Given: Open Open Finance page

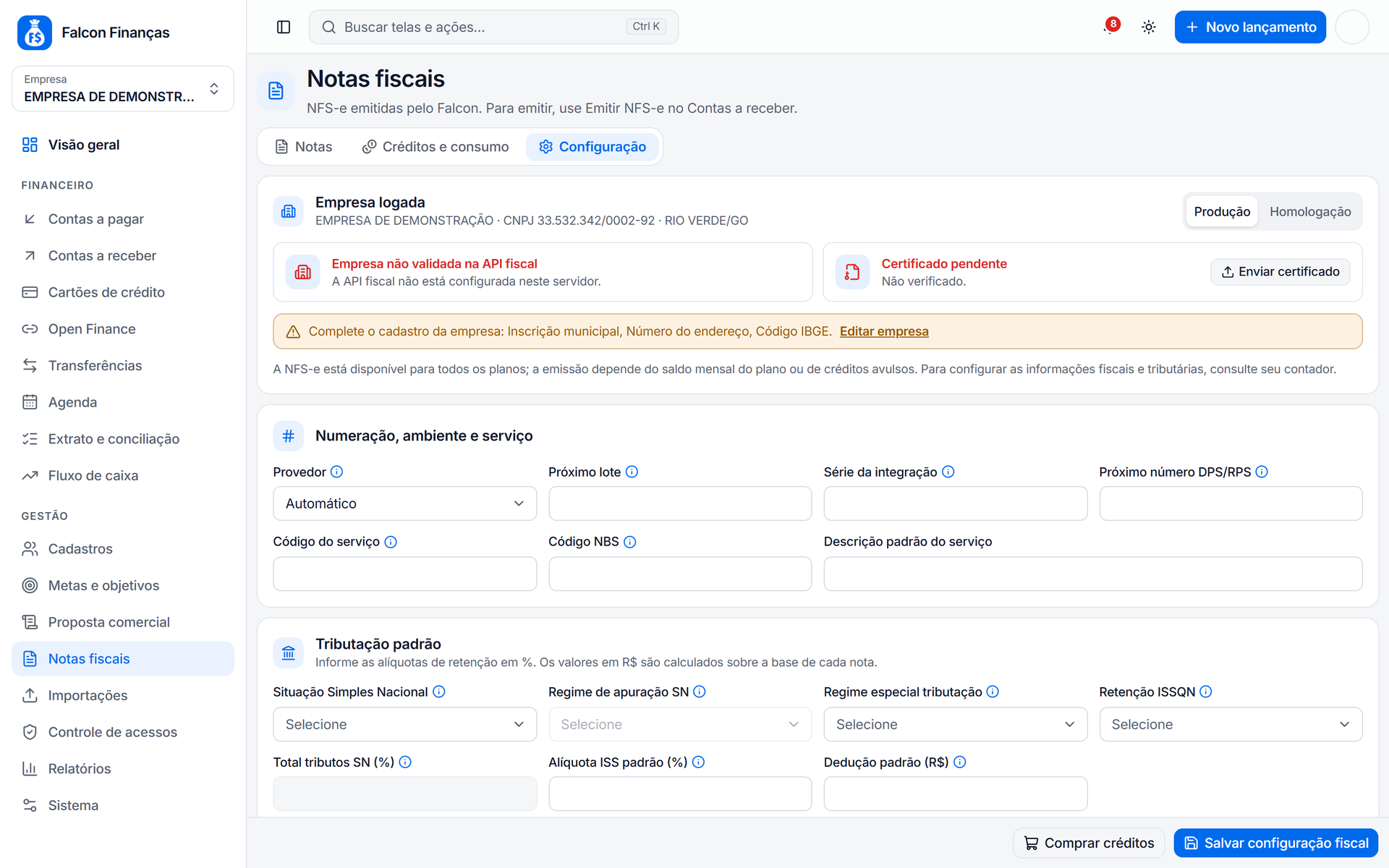Looking at the screenshot, I should point(123,329).
